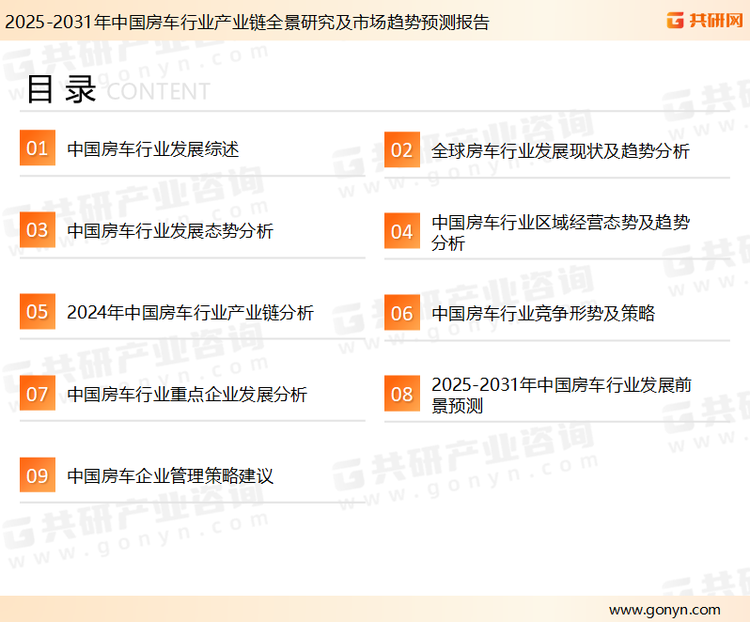The height and width of the screenshot is (622, 750).
Task: Open chapter 2025-2031年中国房车行业发展前景预测
Action: point(561,395)
